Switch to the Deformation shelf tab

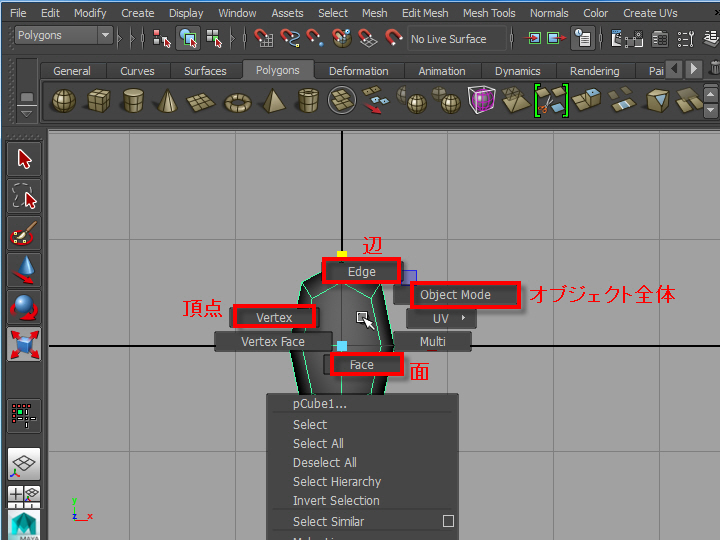pos(358,71)
